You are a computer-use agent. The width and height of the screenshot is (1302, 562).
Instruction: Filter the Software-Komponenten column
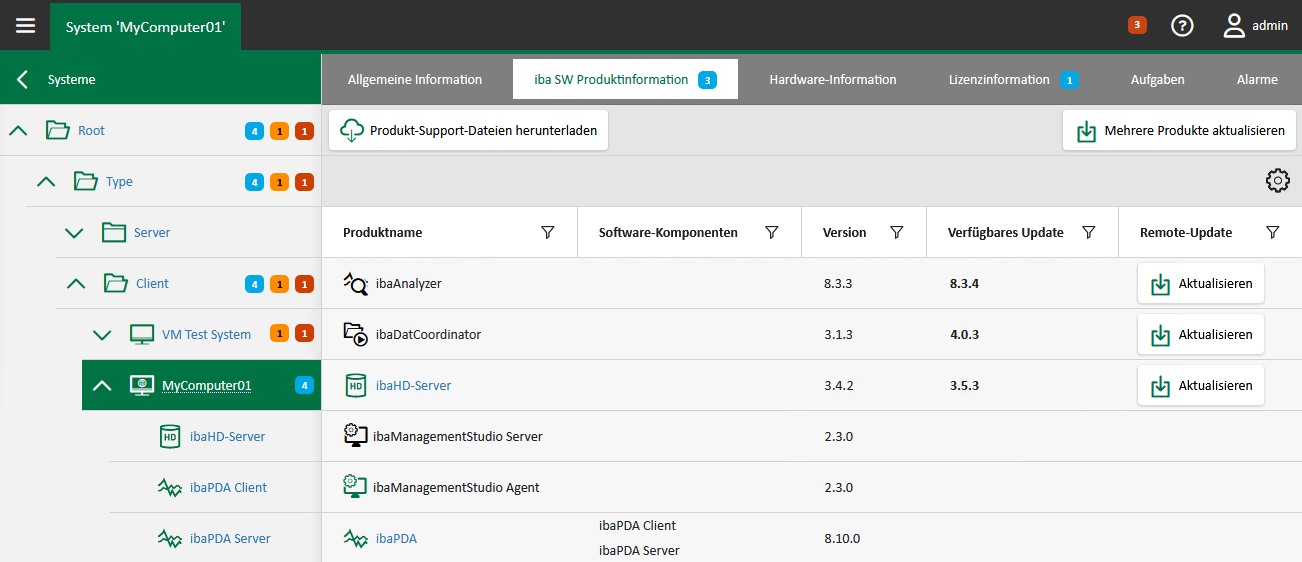pyautogui.click(x=771, y=232)
